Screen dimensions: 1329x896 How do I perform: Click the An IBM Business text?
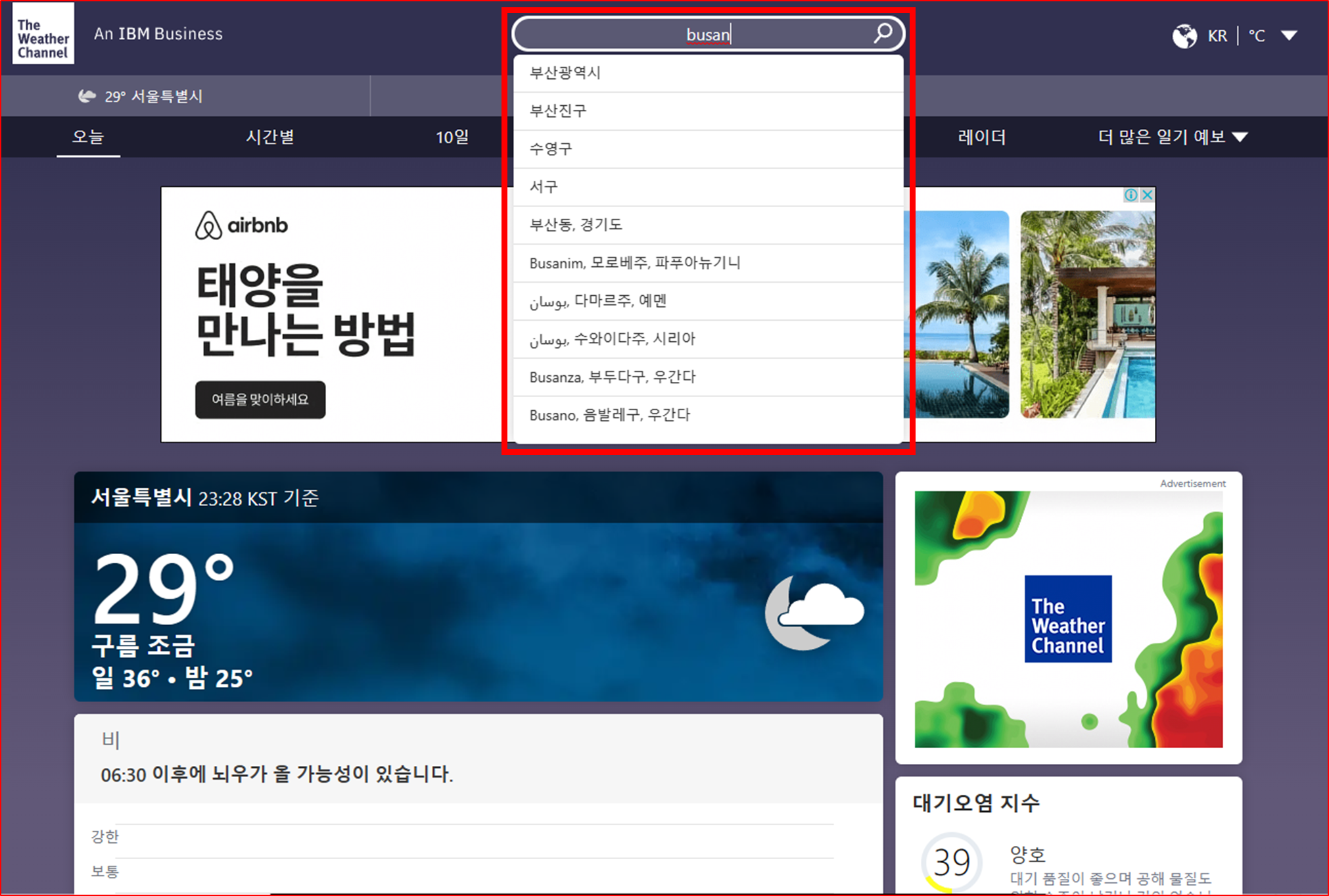[158, 34]
